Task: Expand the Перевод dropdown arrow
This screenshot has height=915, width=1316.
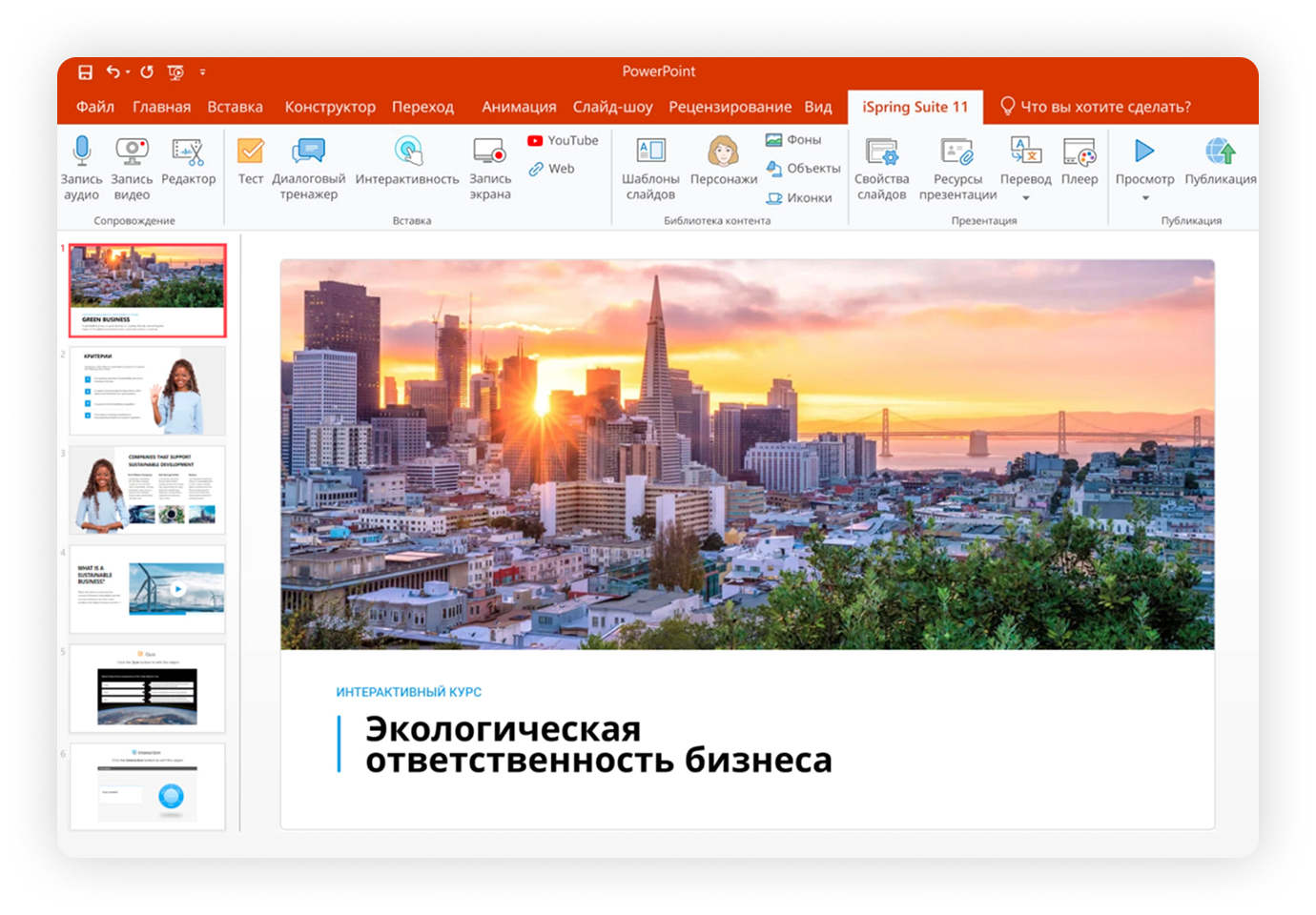Action: click(1026, 198)
